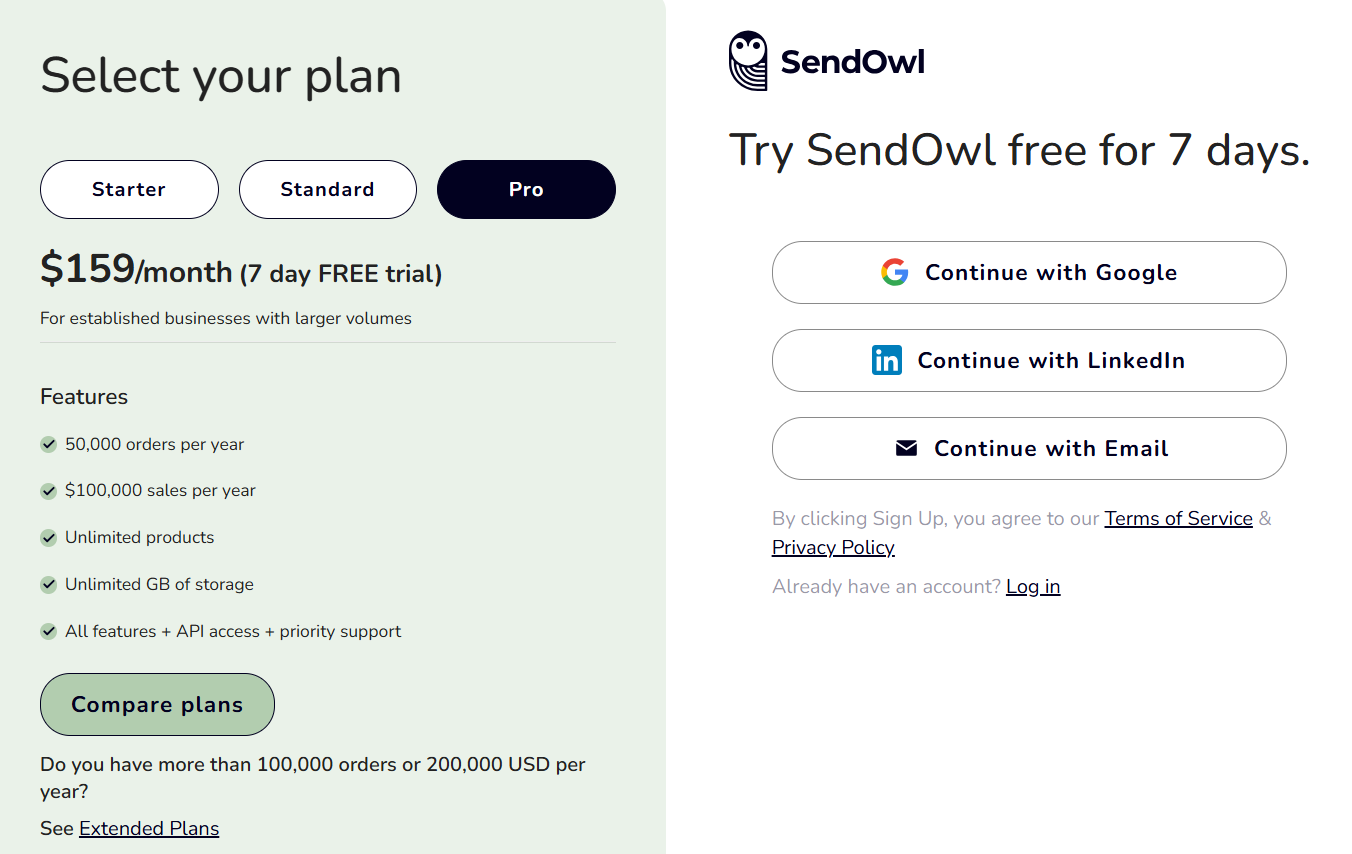The height and width of the screenshot is (854, 1352).
Task: Click the checkmark beside Unlimited GB of storage
Action: [x=48, y=584]
